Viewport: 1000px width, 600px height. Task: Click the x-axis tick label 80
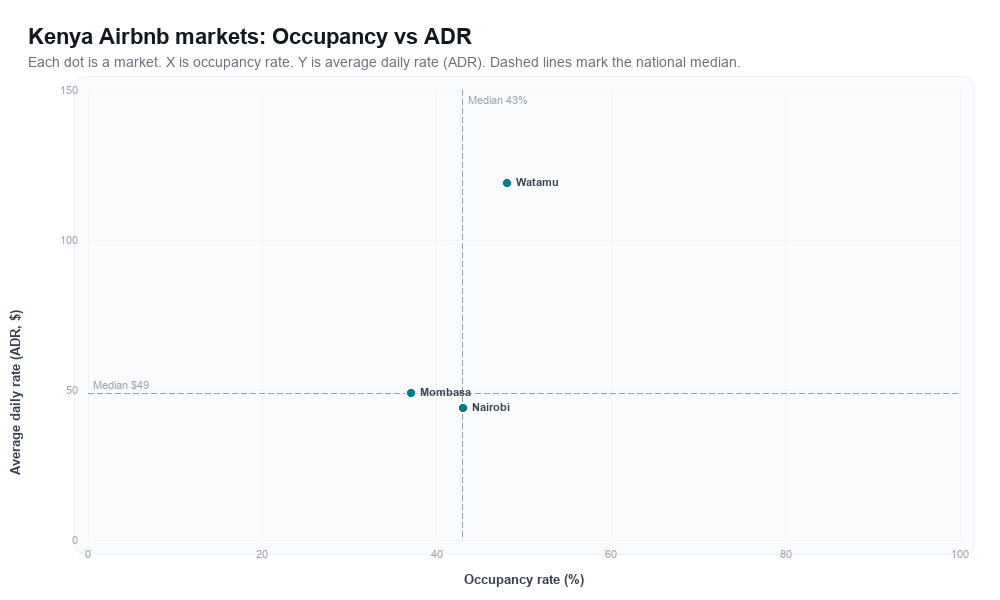(786, 555)
